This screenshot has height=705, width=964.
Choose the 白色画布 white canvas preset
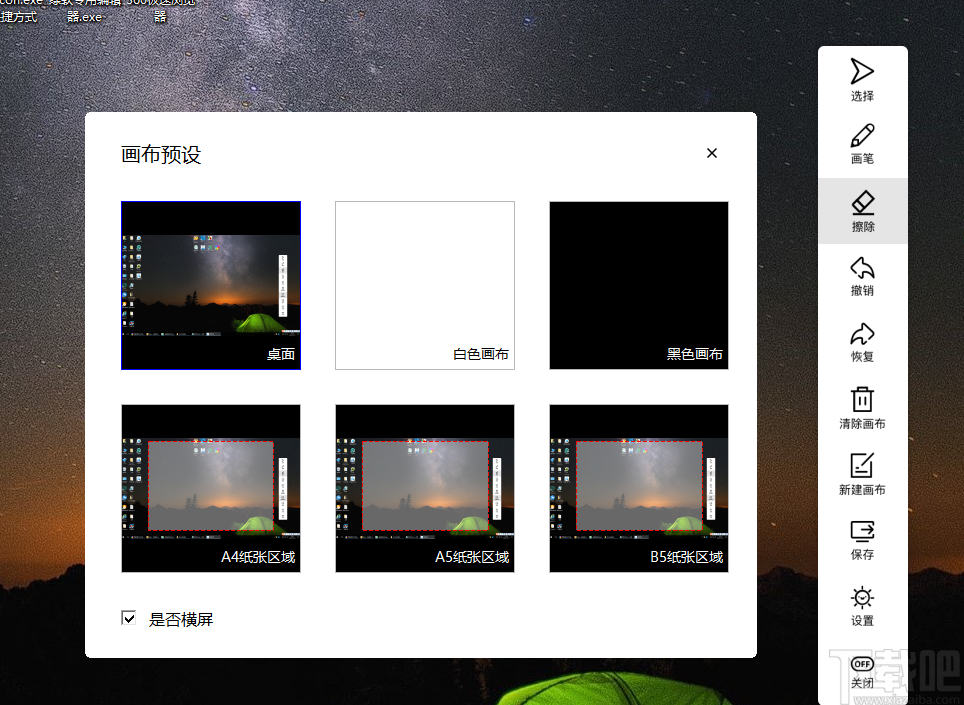point(424,285)
